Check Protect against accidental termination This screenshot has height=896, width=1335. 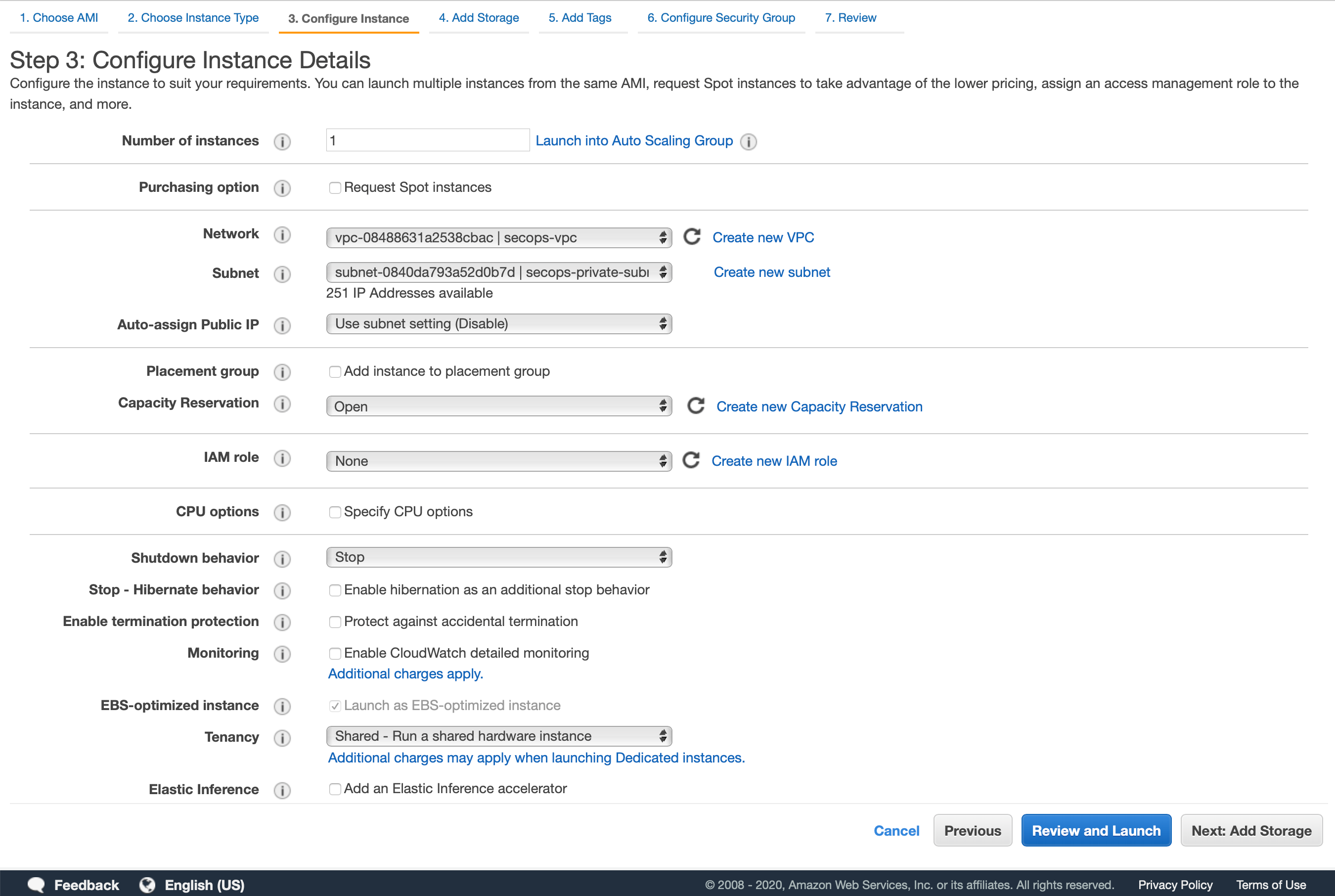[335, 622]
